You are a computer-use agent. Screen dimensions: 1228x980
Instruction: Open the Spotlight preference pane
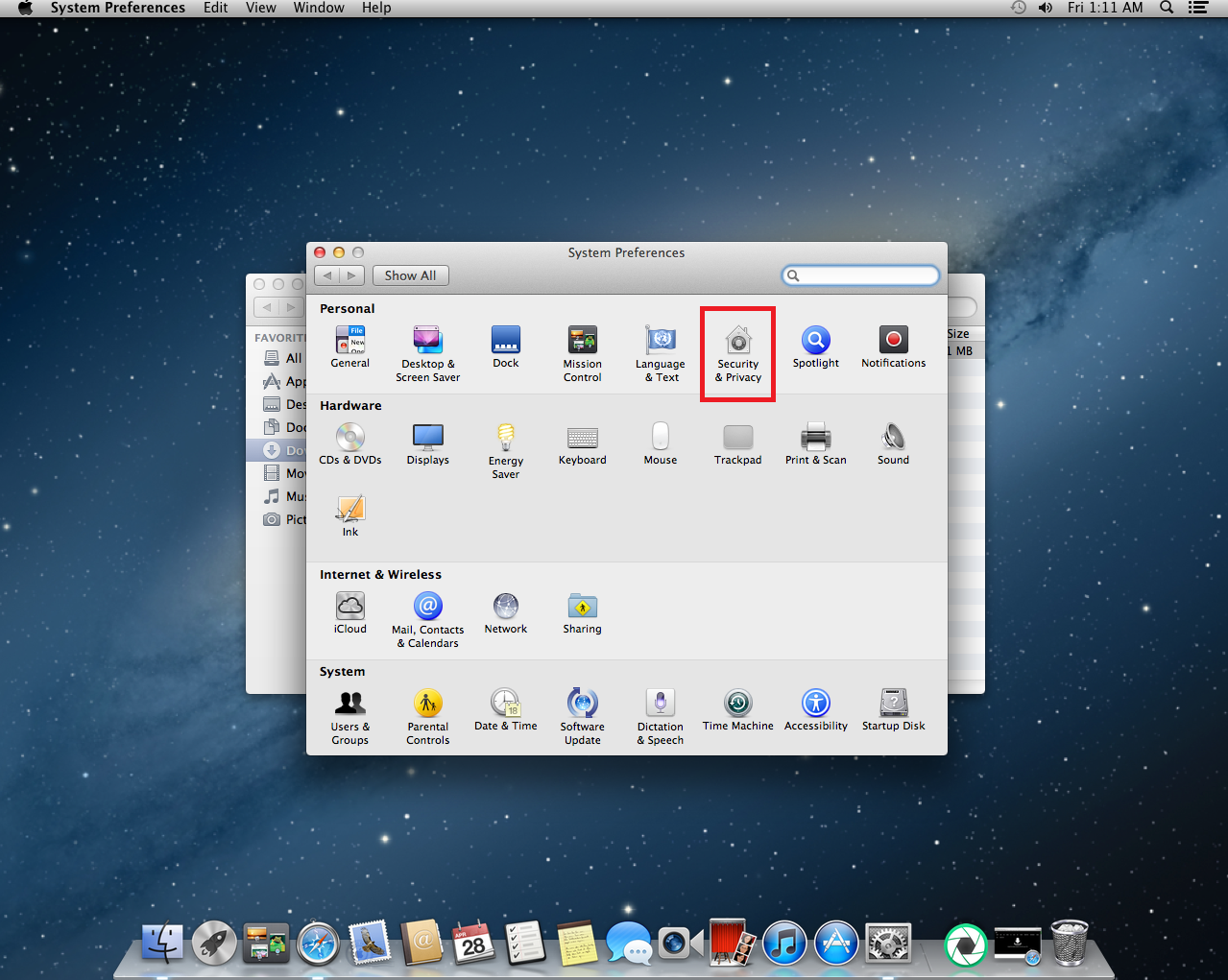(816, 347)
